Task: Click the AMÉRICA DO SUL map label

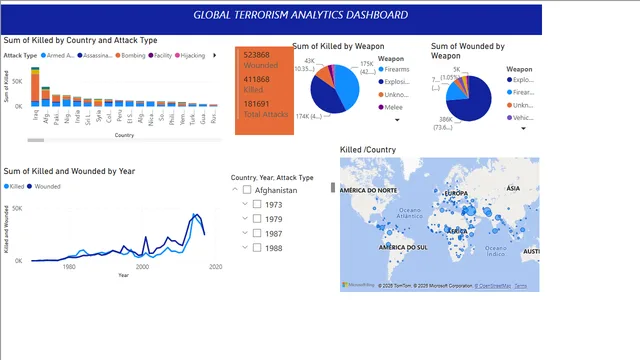Action: [x=403, y=247]
